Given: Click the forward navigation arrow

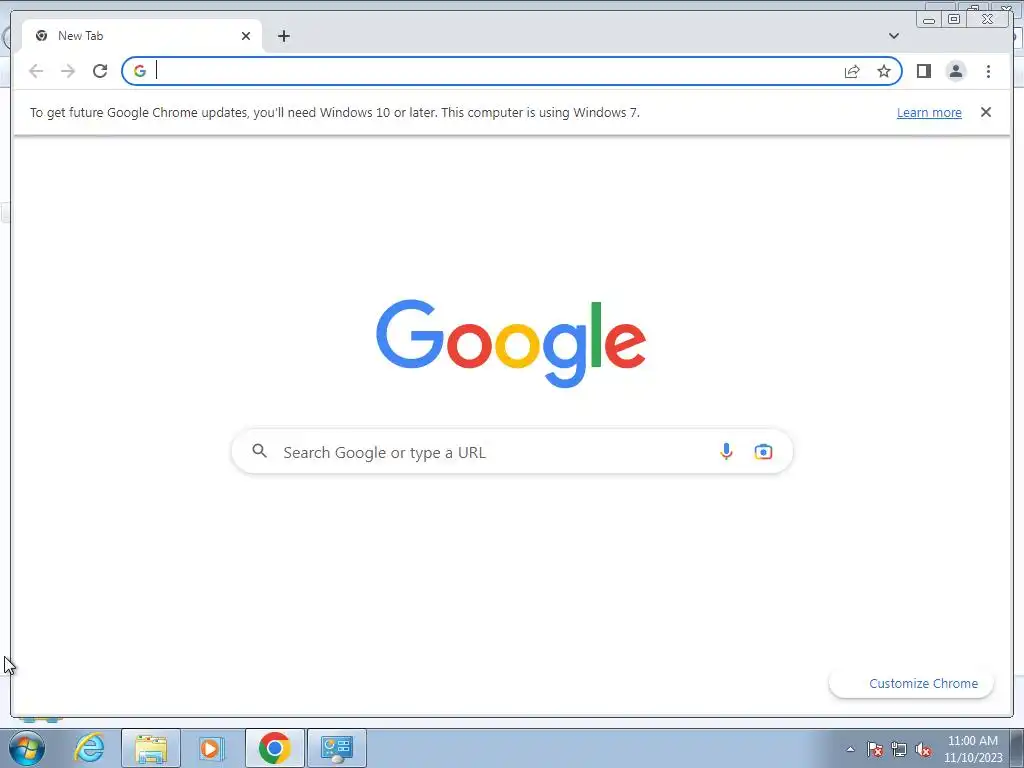Looking at the screenshot, I should [x=68, y=71].
